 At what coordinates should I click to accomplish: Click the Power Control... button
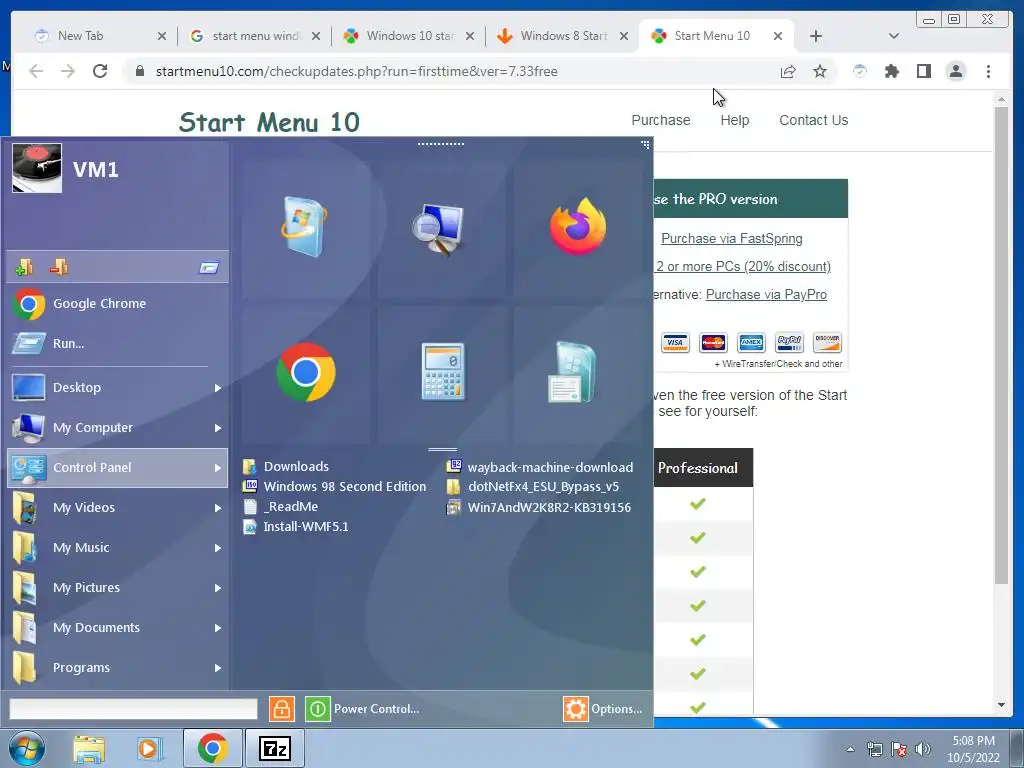coord(376,709)
